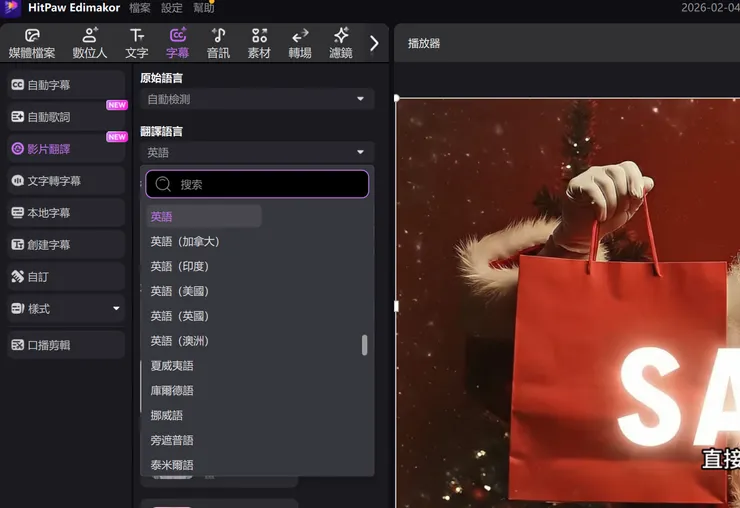Viewport: 740px width, 508px height.
Task: Open the 音訊 audio tab
Action: click(x=219, y=43)
